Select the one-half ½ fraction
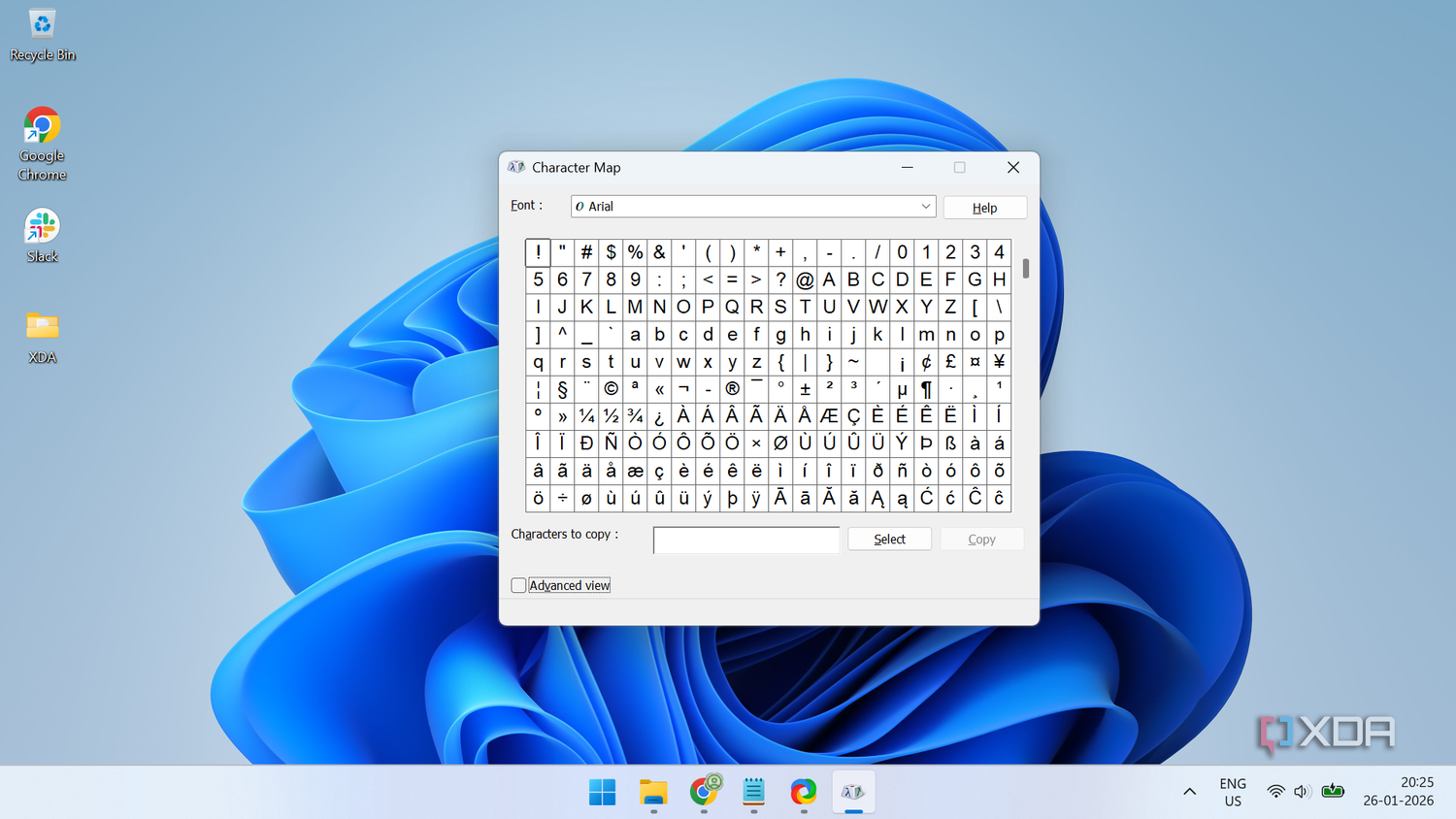 click(611, 416)
